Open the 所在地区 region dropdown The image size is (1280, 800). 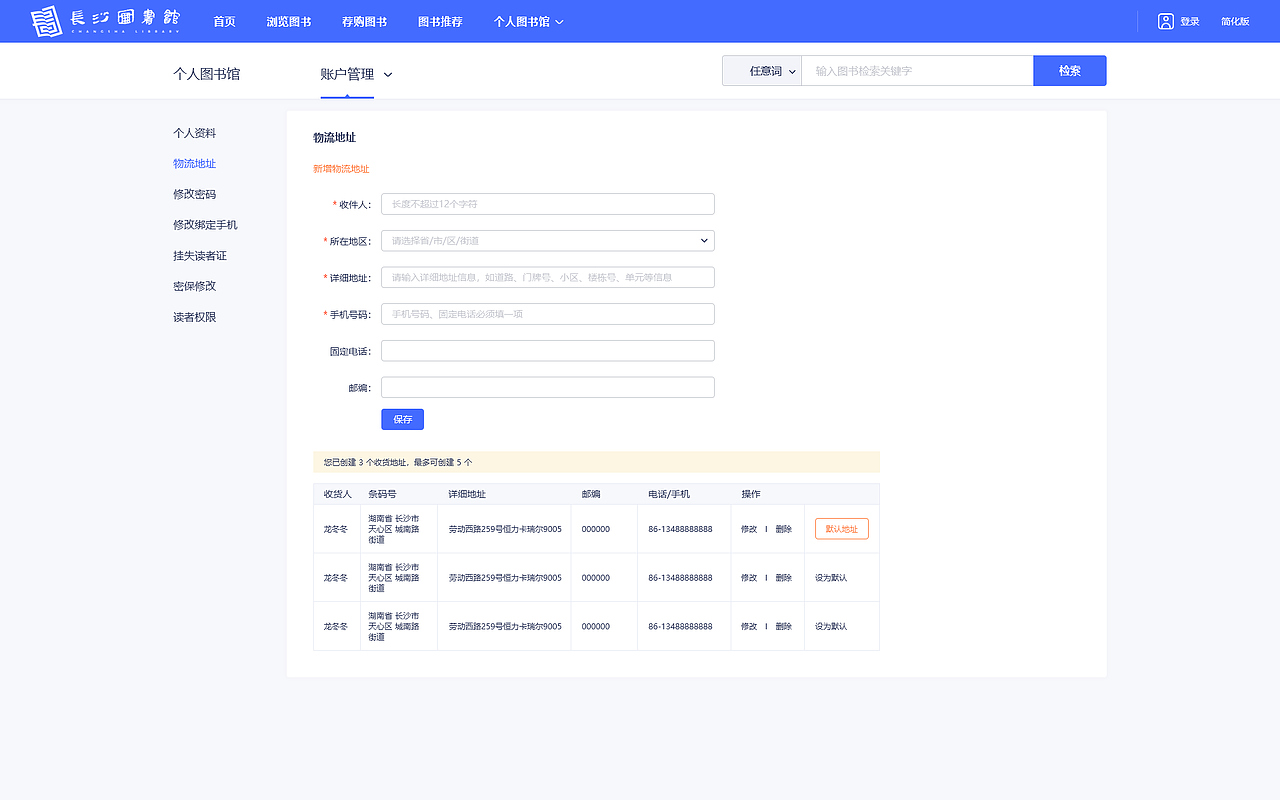(x=548, y=241)
